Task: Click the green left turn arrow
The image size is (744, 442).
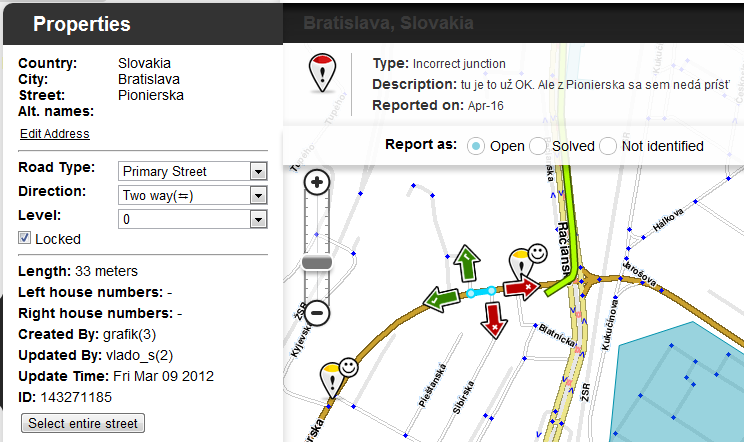Action: coord(441,299)
